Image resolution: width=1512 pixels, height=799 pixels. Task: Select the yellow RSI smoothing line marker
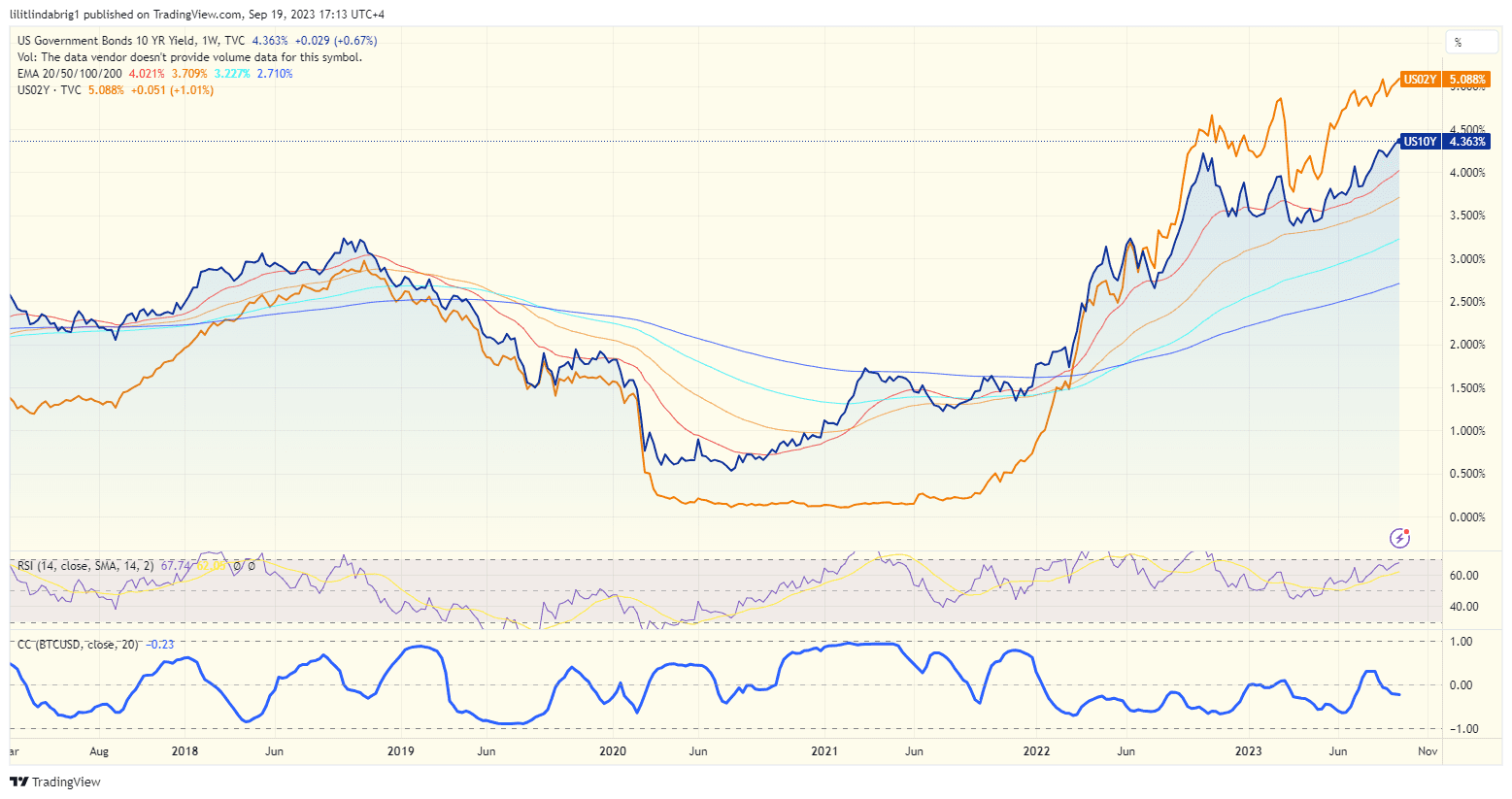tap(210, 566)
